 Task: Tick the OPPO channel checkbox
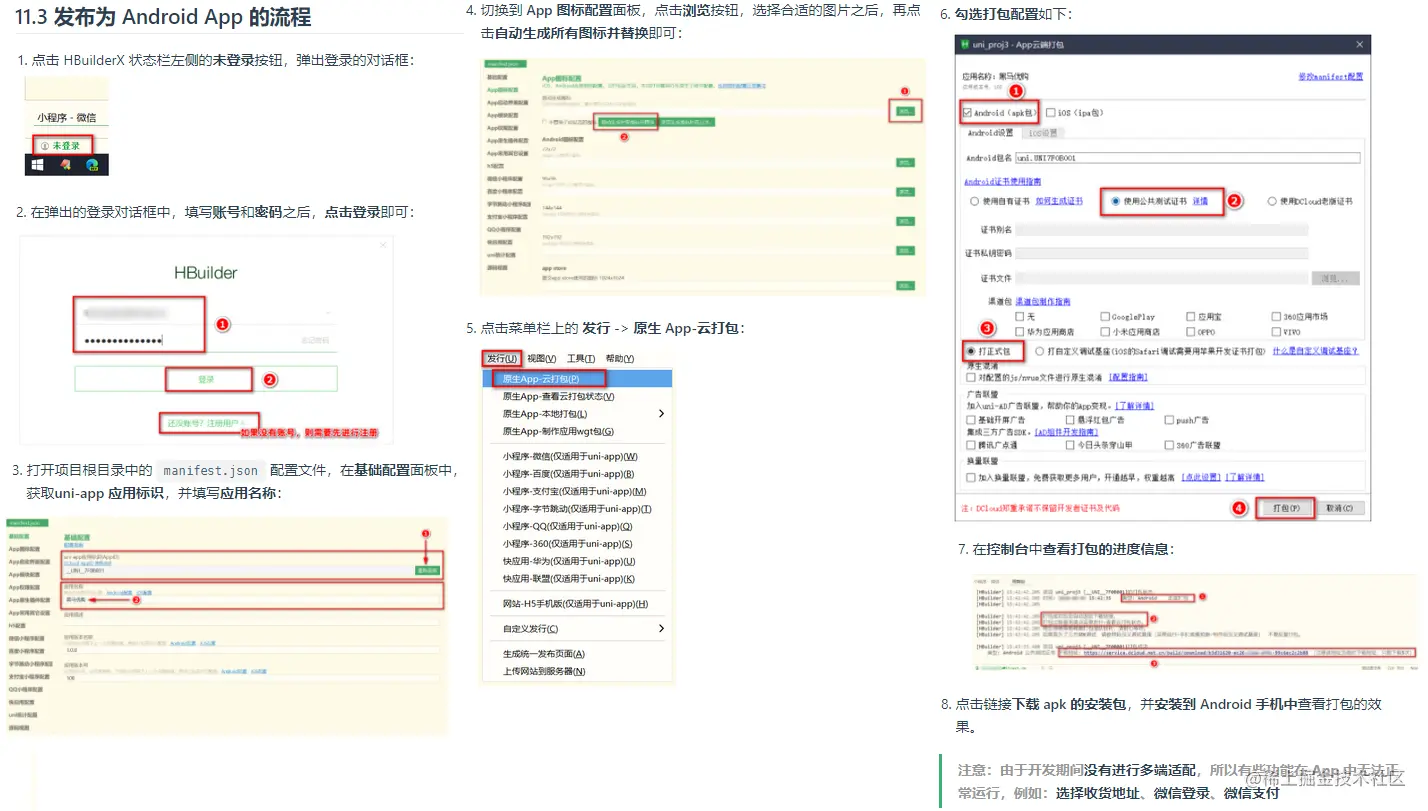tap(1191, 331)
